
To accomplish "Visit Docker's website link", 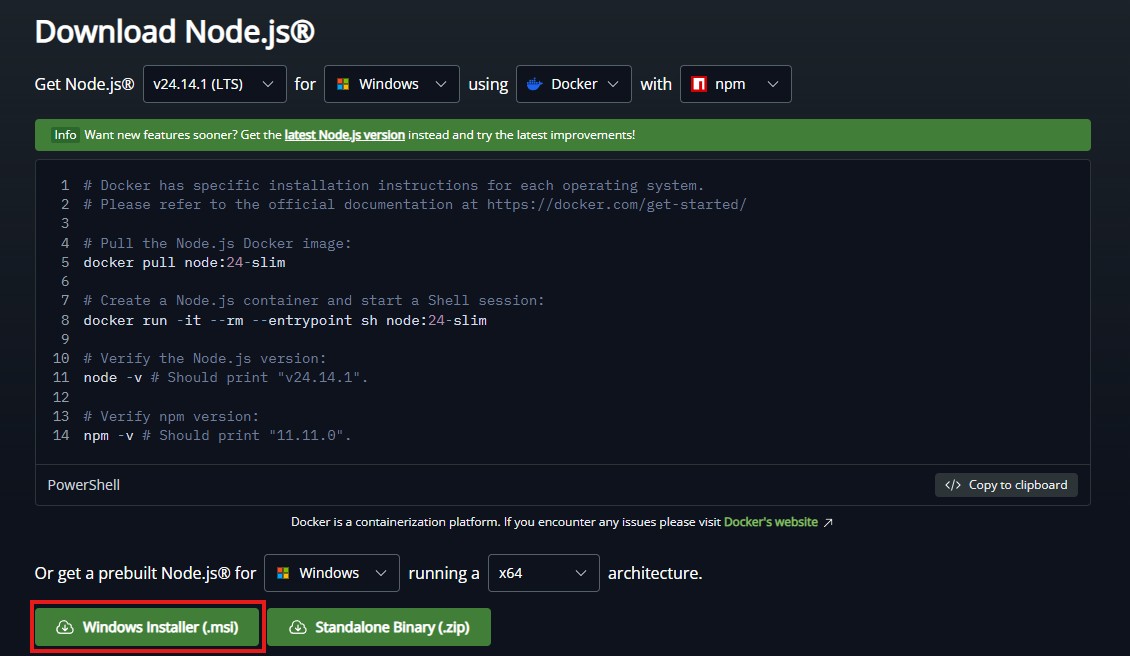I will 770,521.
